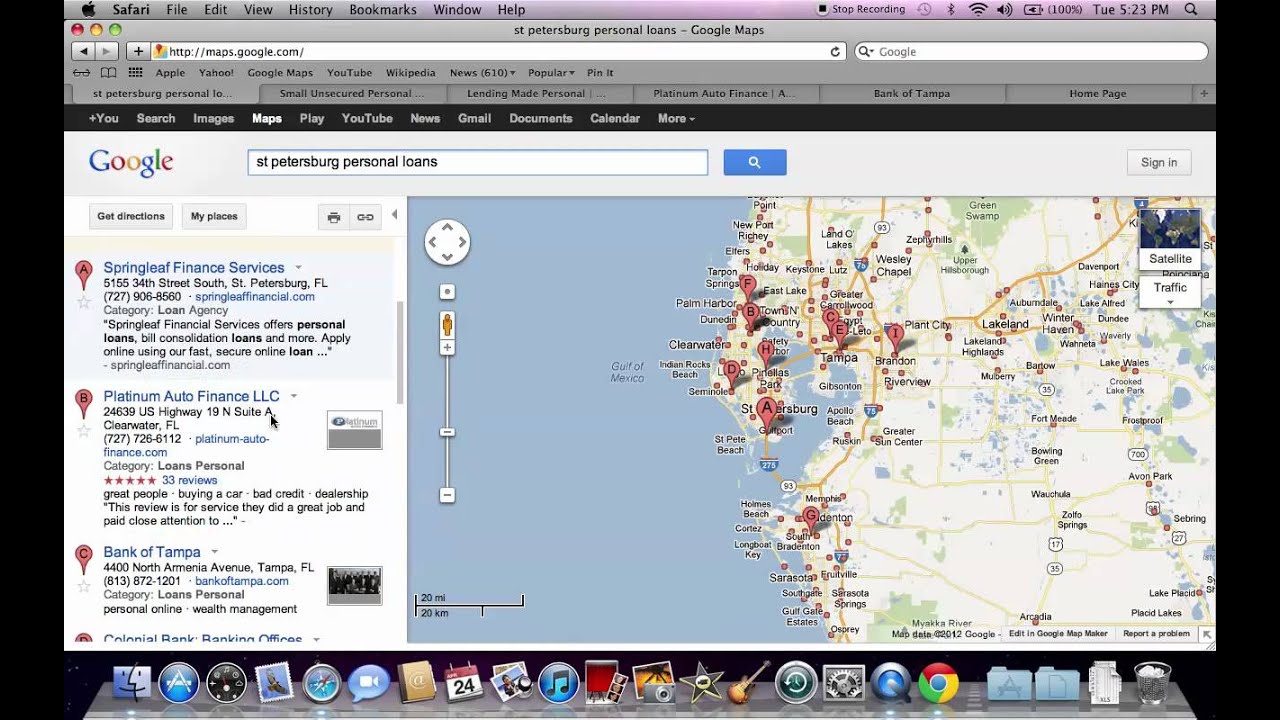Click Report a problem link on map

coord(1156,634)
